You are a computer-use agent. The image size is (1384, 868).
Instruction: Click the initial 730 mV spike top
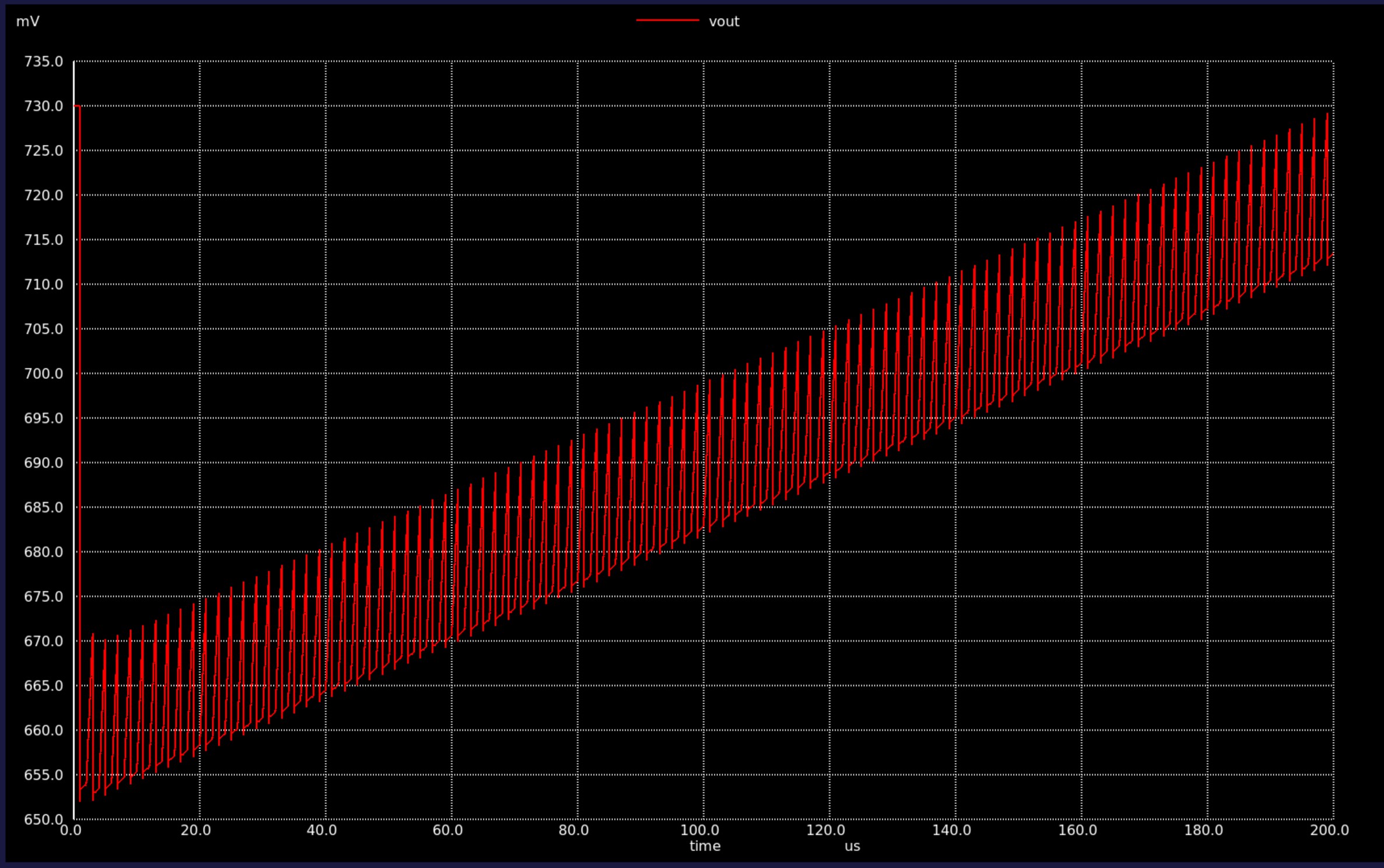[78, 106]
